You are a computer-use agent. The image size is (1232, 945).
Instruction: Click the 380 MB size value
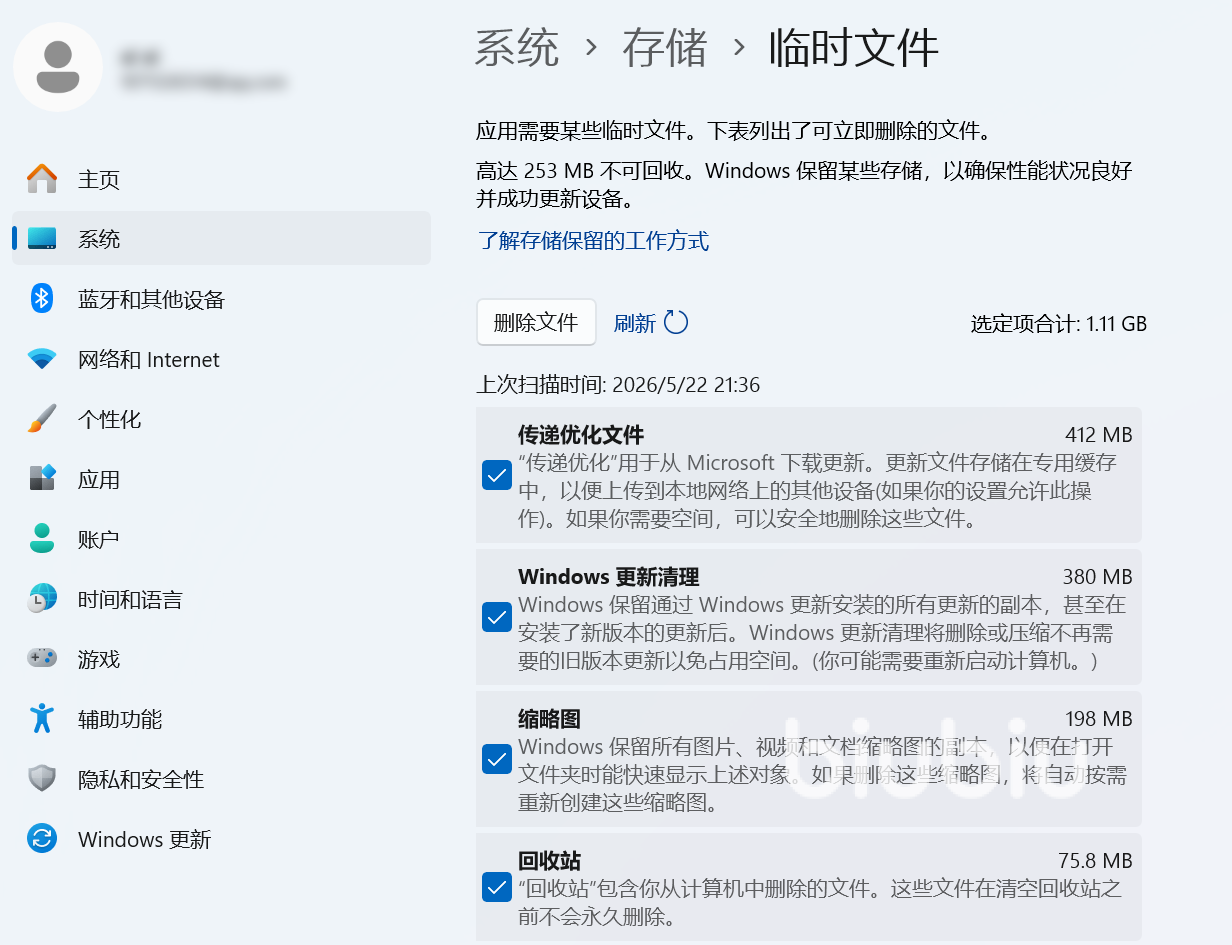1097,577
